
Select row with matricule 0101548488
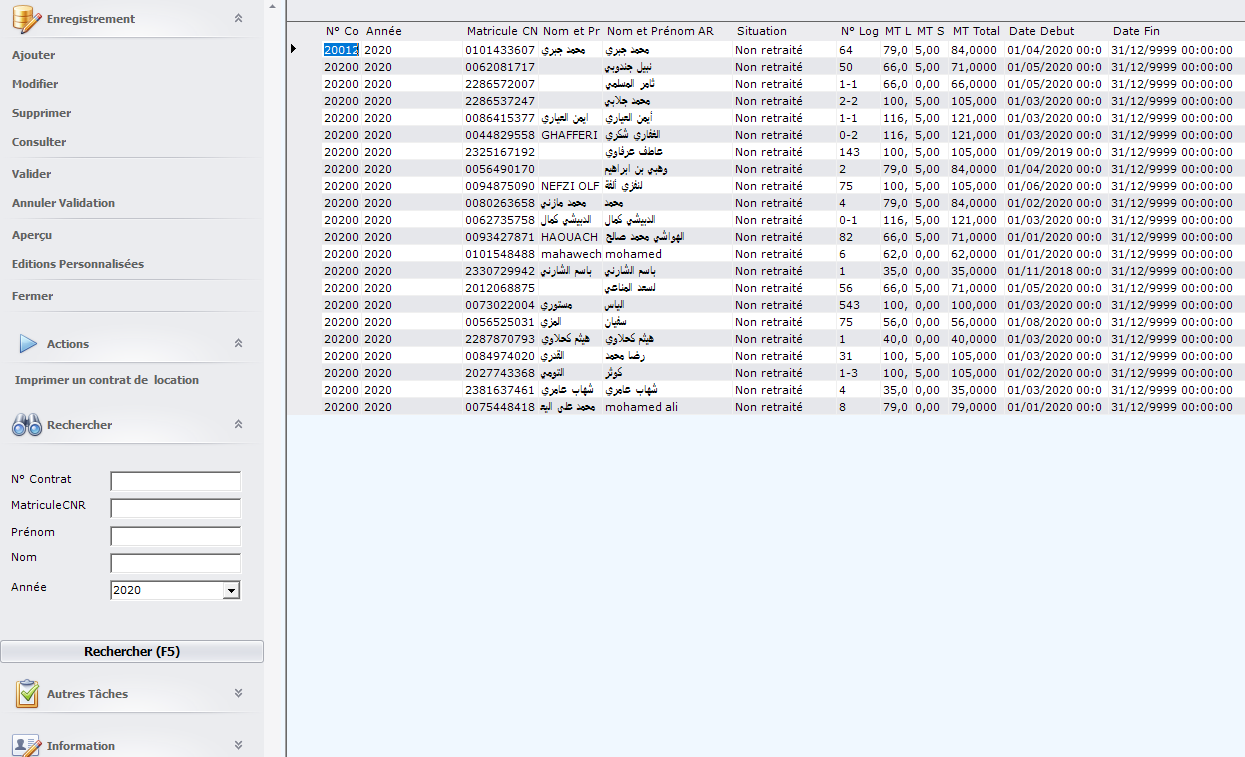pos(500,254)
